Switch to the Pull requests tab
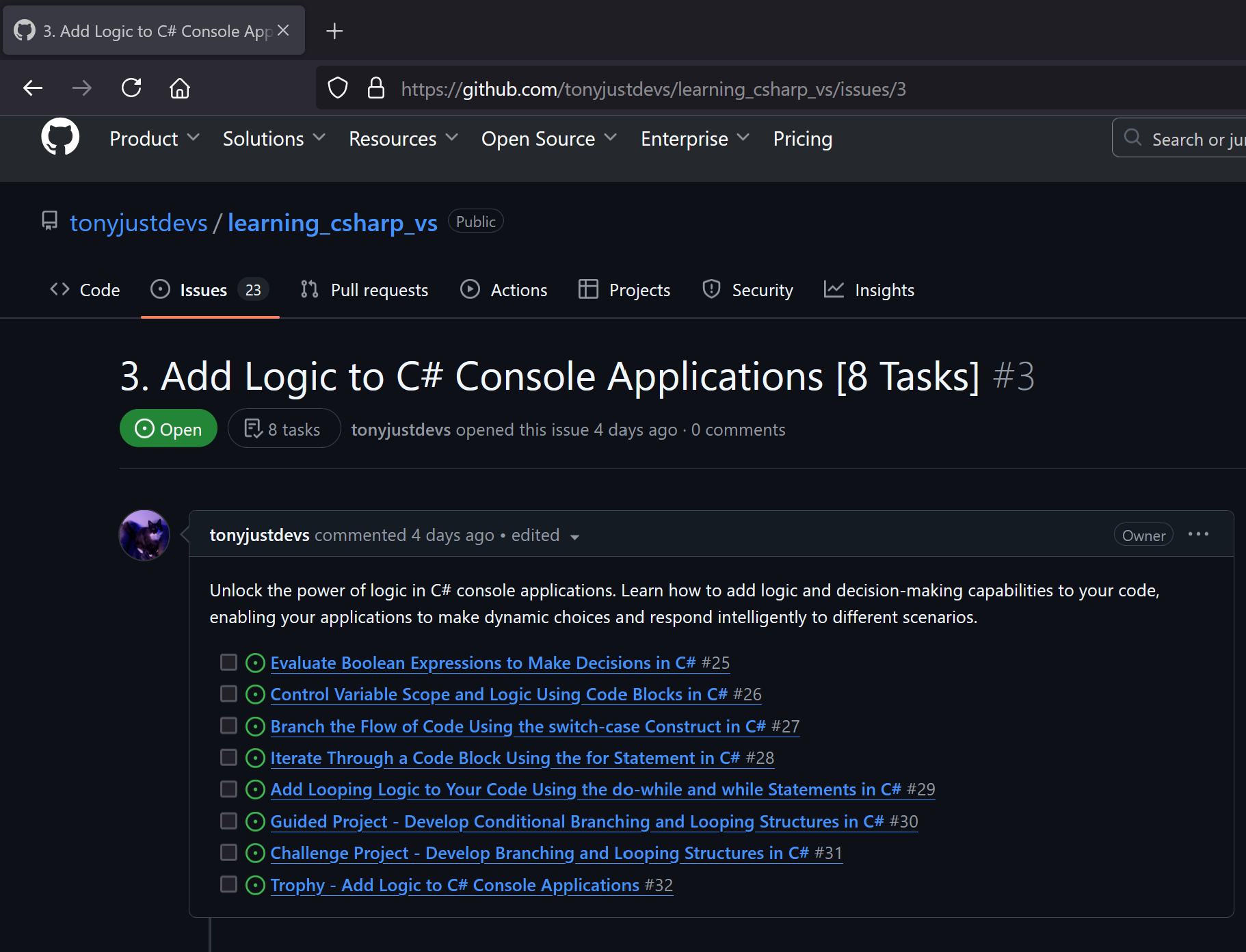This screenshot has height=952, width=1246. (x=364, y=290)
